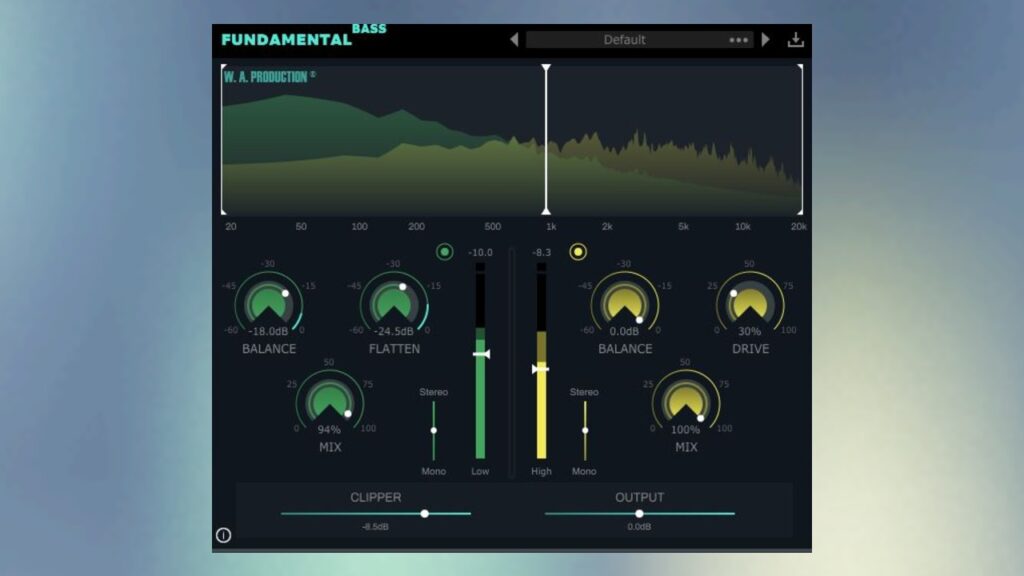Image resolution: width=1024 pixels, height=576 pixels.
Task: Click the W. A. Production logo
Action: click(x=265, y=75)
